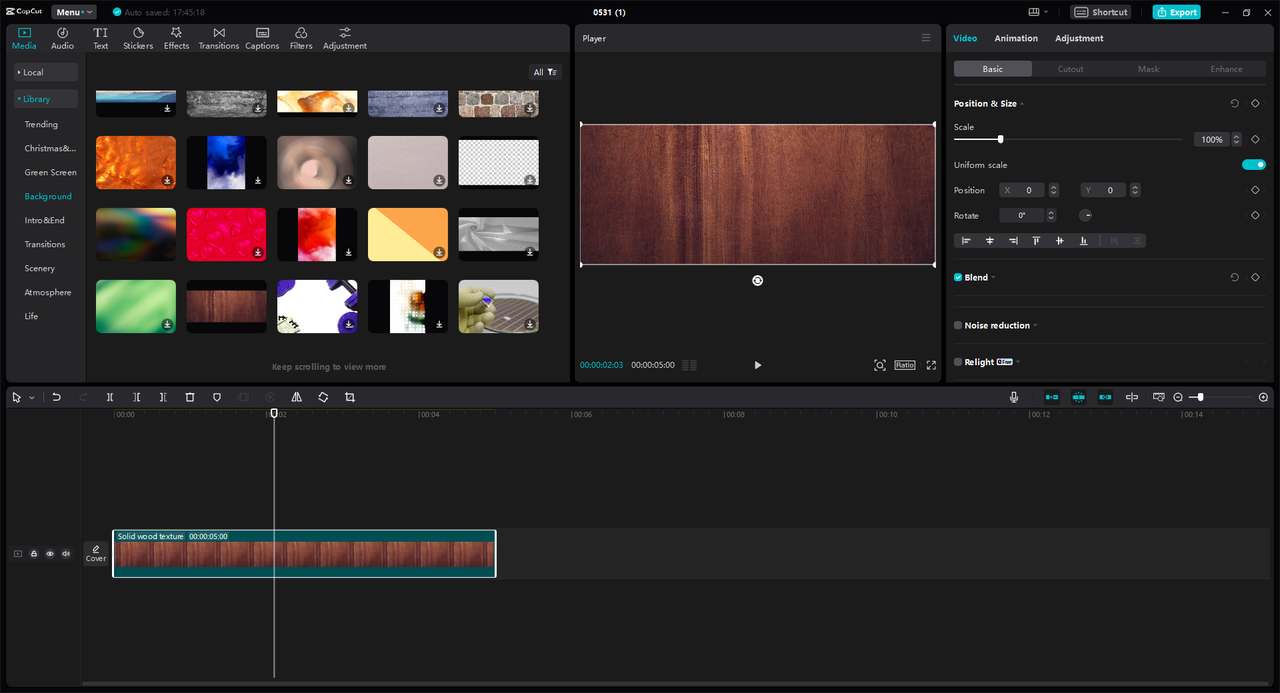The height and width of the screenshot is (693, 1280).
Task: Zoom in the timeline with plus icon
Action: point(1263,397)
